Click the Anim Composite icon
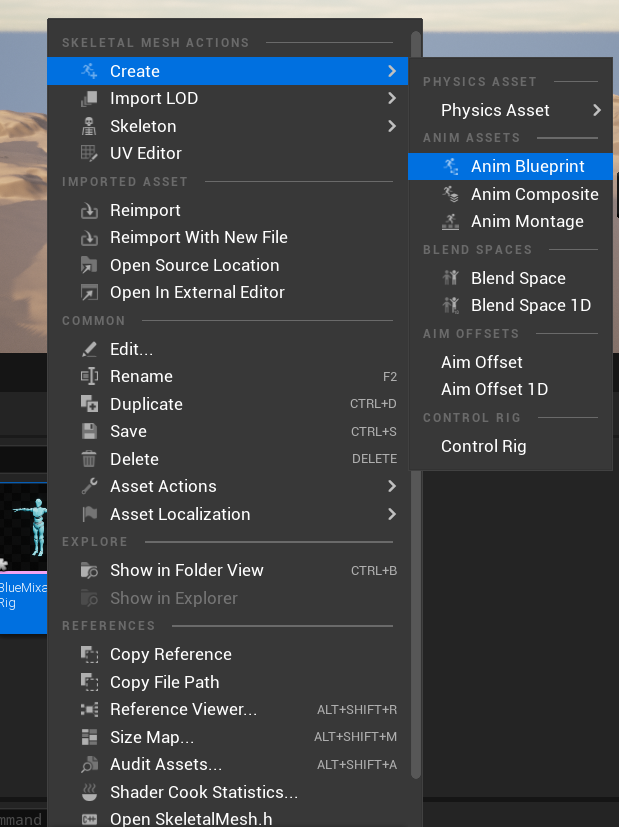The width and height of the screenshot is (619, 827). pyautogui.click(x=450, y=194)
